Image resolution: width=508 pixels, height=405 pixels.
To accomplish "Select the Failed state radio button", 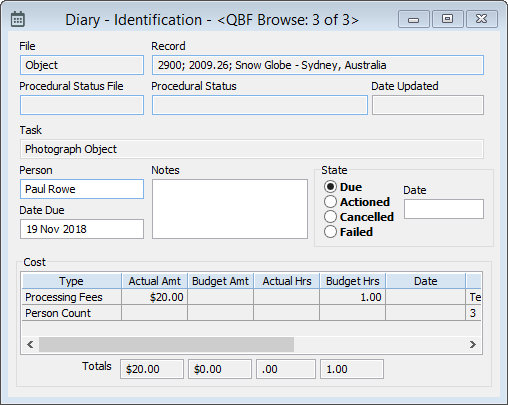I will click(330, 232).
